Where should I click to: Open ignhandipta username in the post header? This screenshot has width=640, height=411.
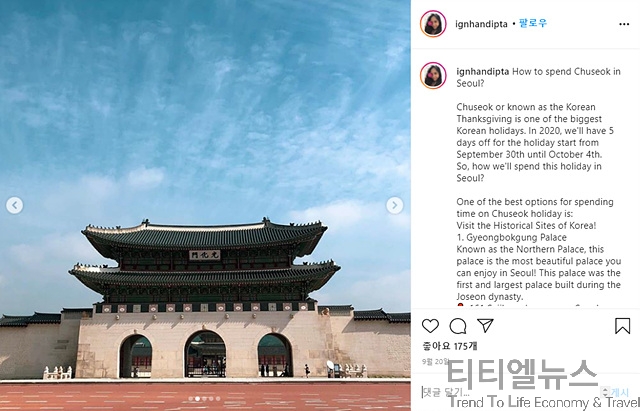(x=481, y=24)
